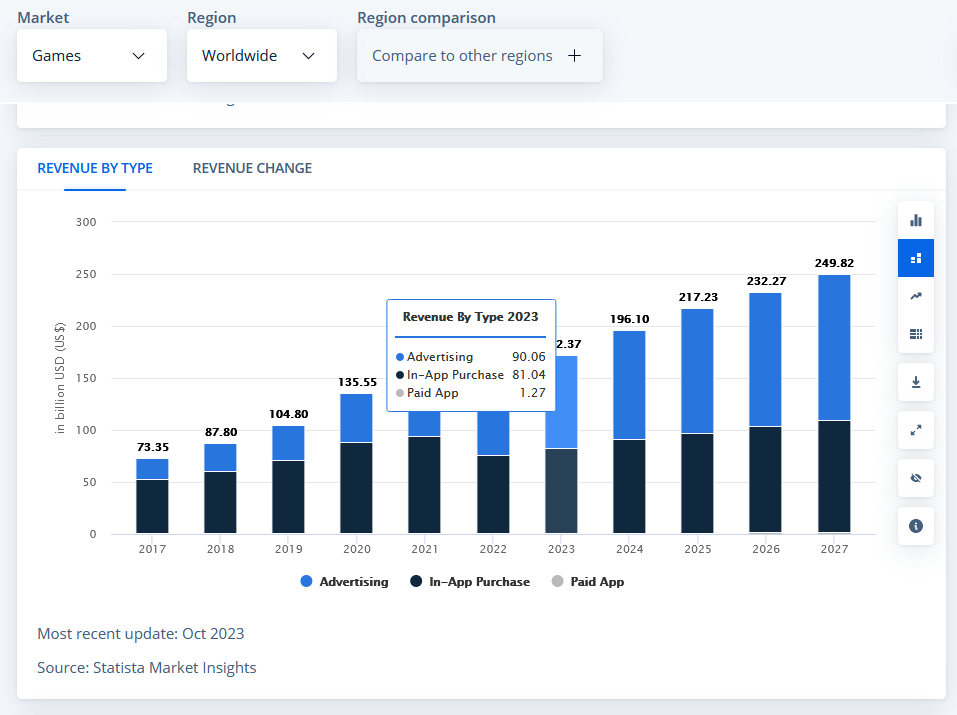The image size is (957, 715).
Task: Toggle In-App Purchase series in legend
Action: 469,582
